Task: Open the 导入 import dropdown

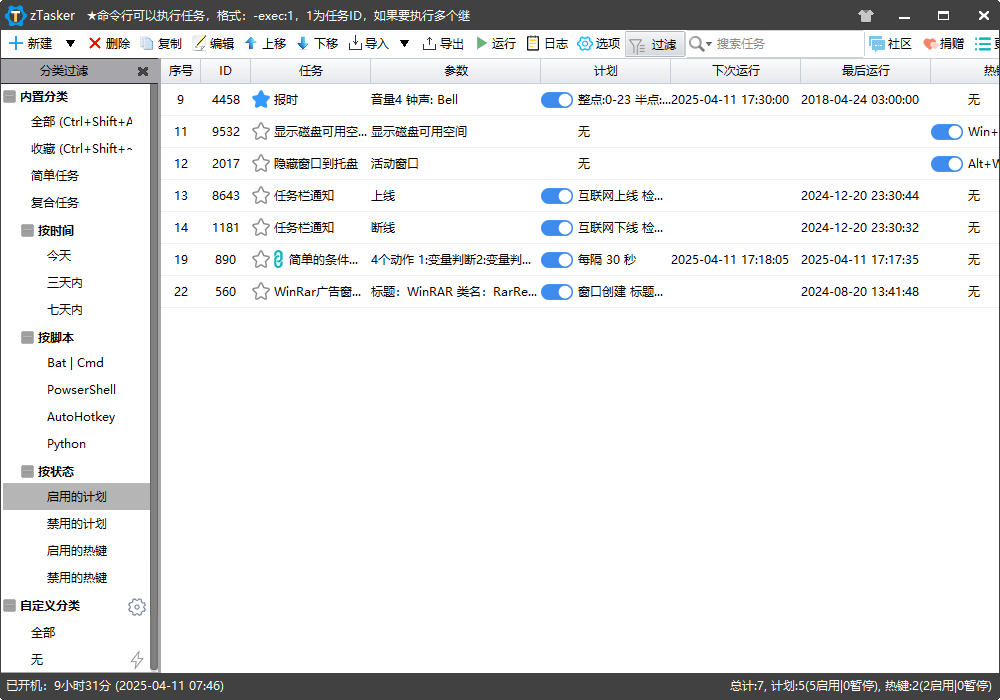Action: (406, 44)
